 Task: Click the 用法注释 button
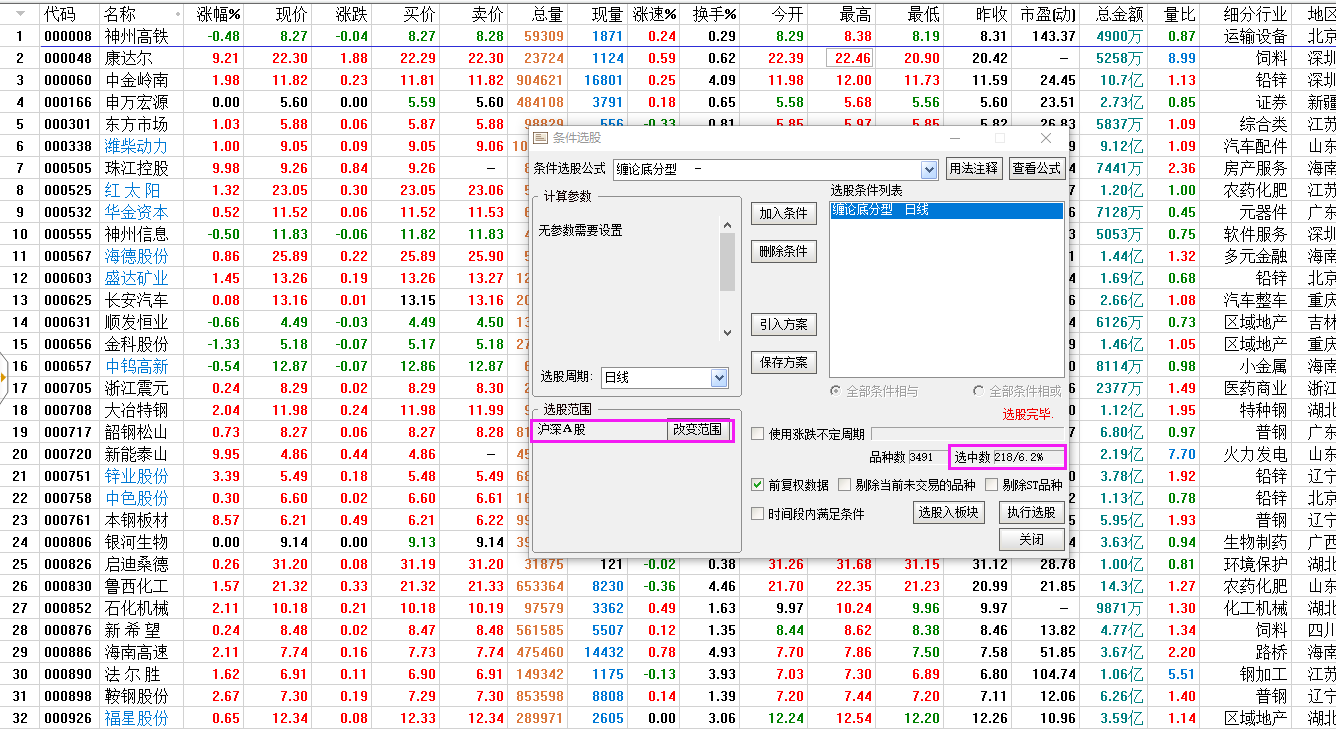tap(974, 168)
